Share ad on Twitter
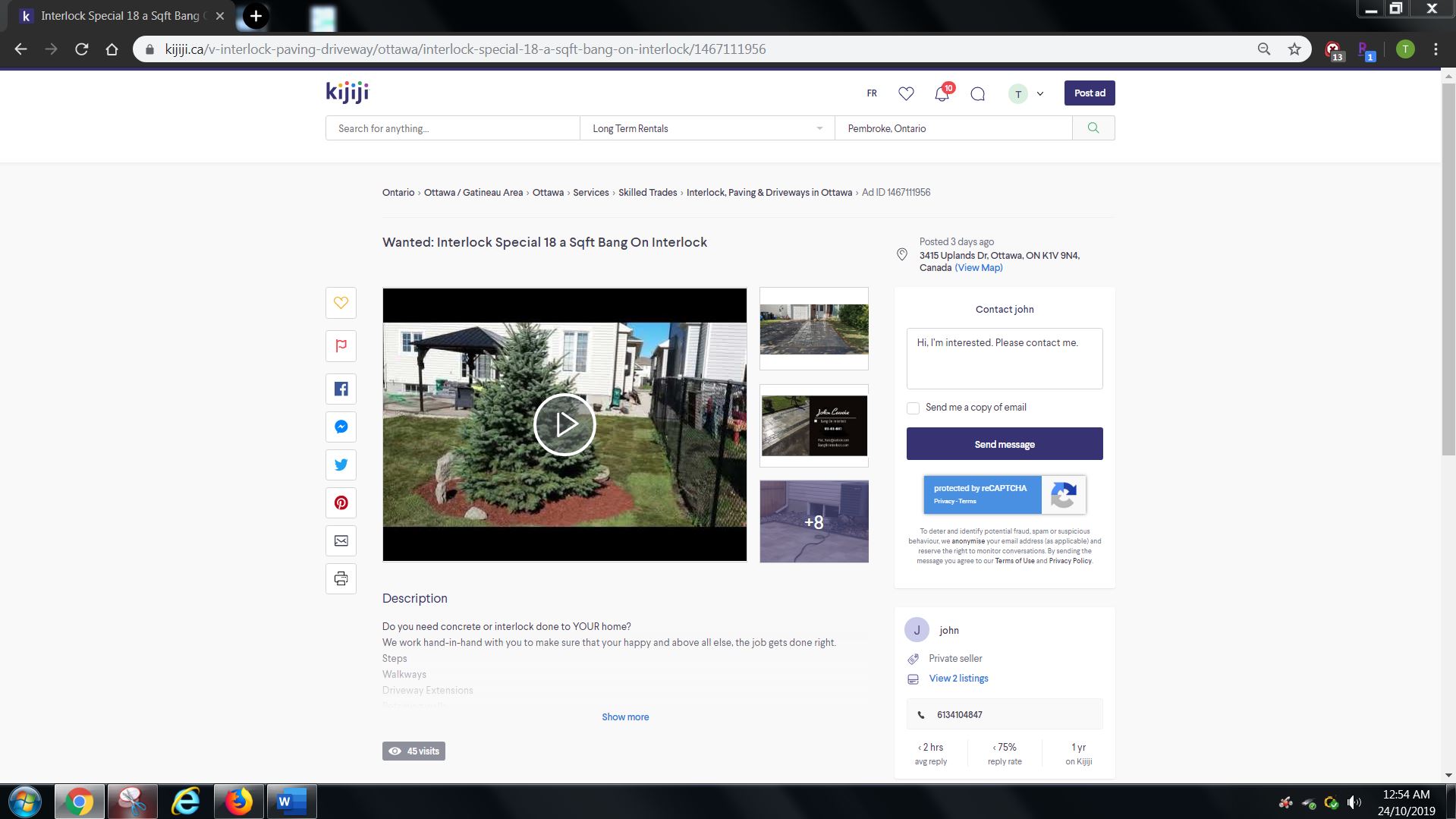Image resolution: width=1456 pixels, height=819 pixels. point(341,465)
